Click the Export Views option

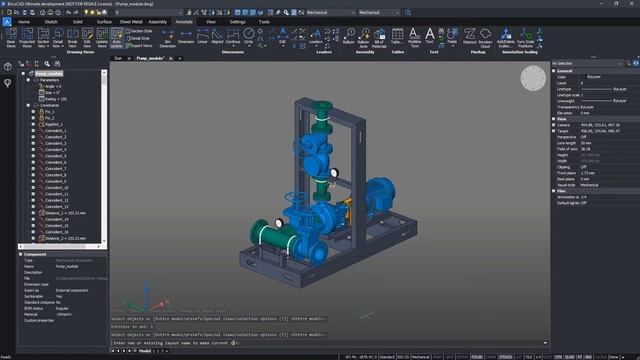coord(139,46)
